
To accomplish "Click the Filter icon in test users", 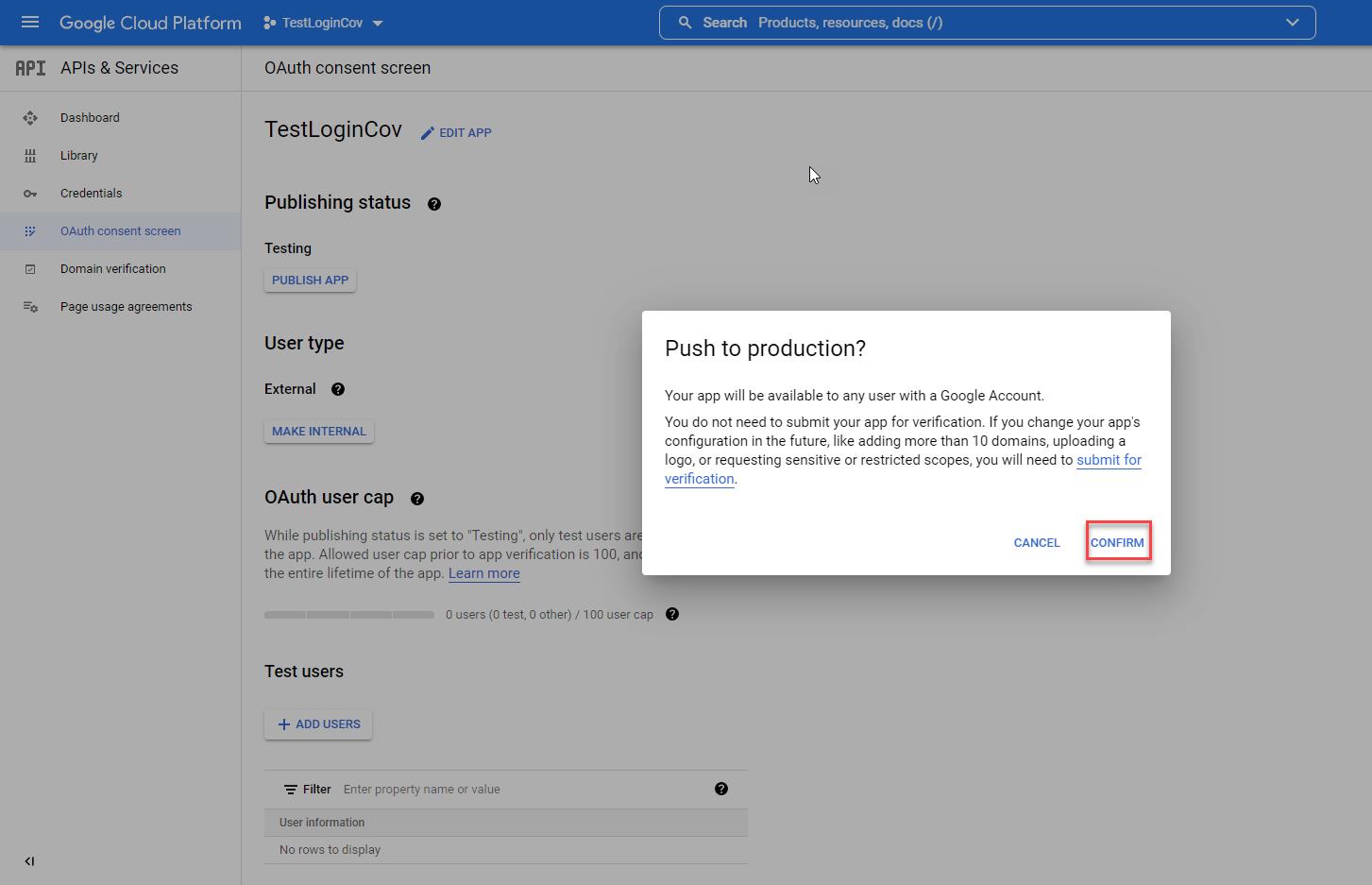I will point(291,790).
